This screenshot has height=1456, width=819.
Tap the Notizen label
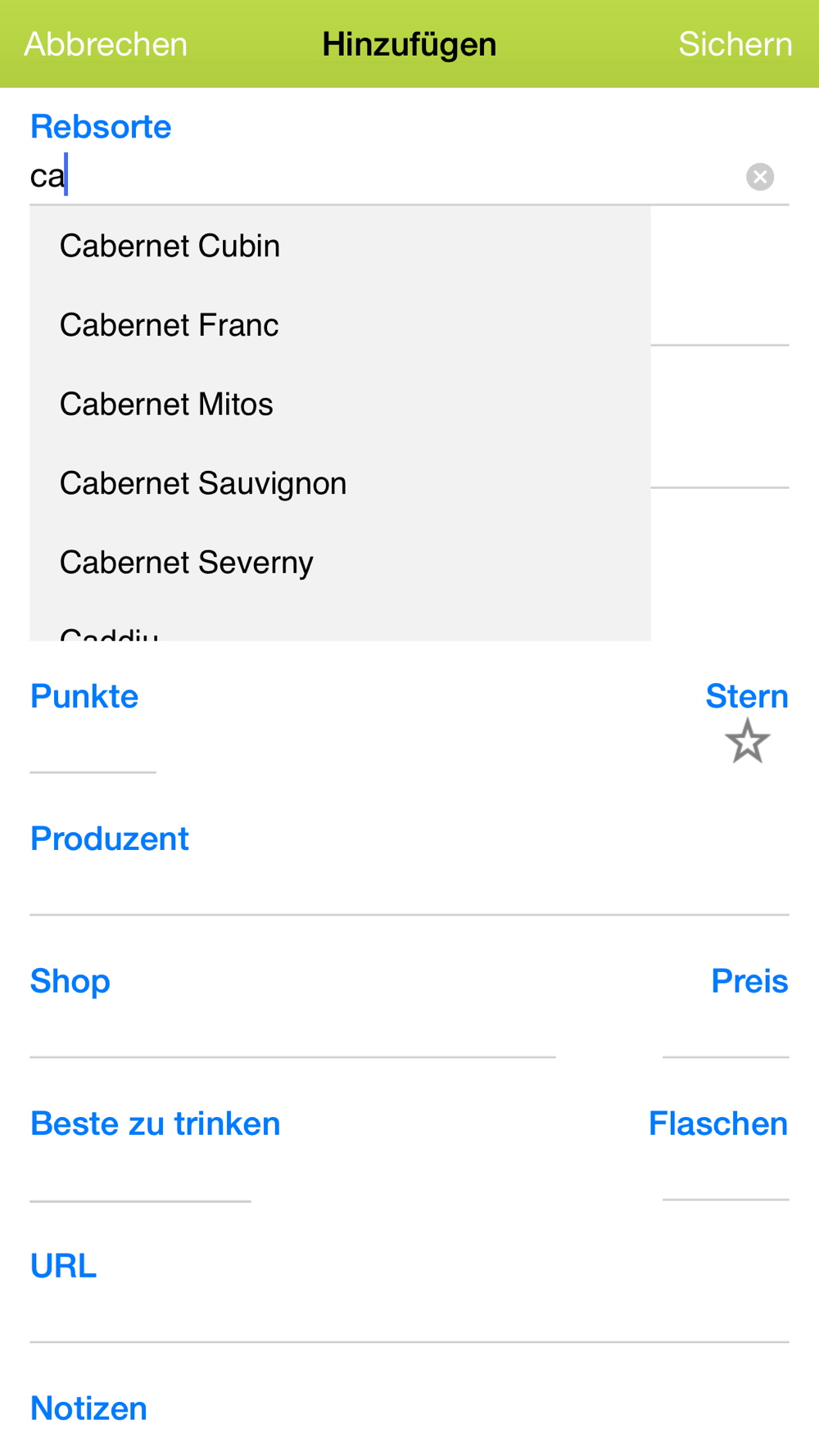(88, 1409)
